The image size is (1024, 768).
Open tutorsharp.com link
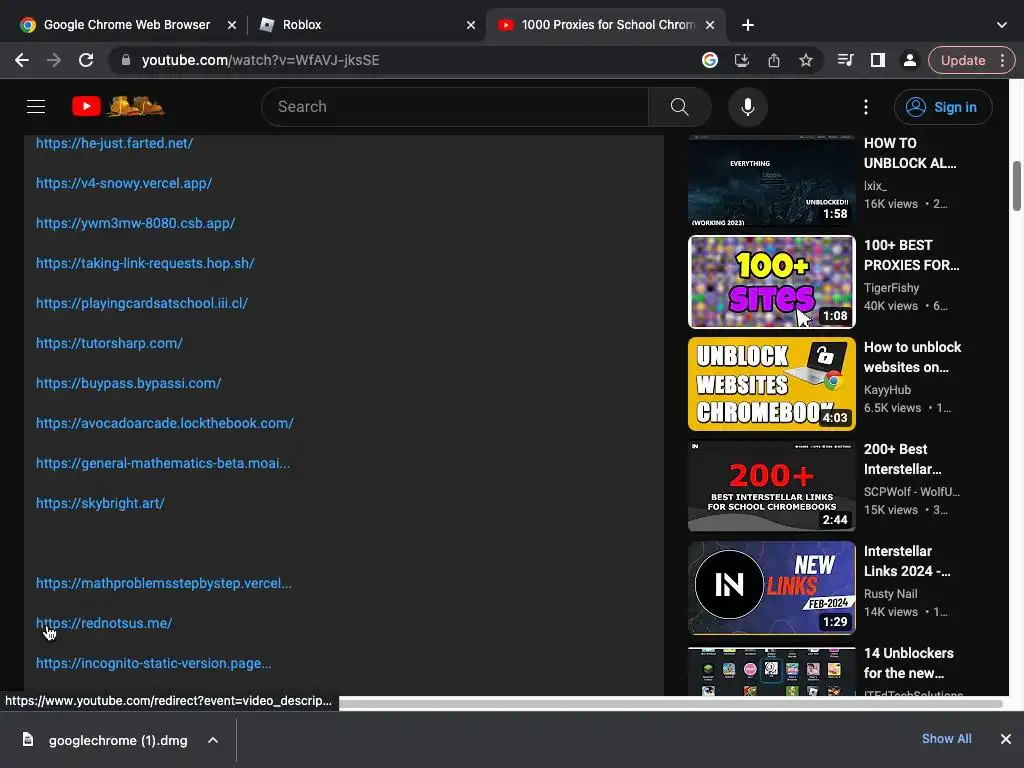click(x=109, y=343)
